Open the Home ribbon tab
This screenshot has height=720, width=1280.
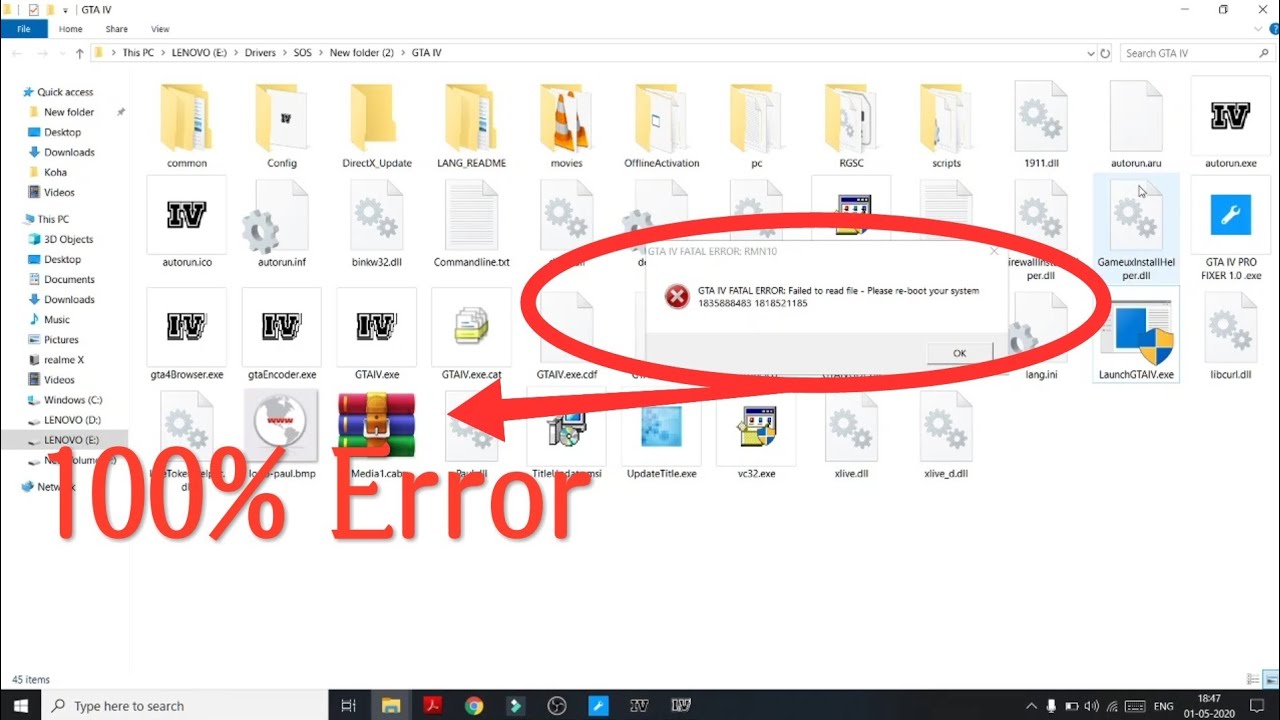70,29
